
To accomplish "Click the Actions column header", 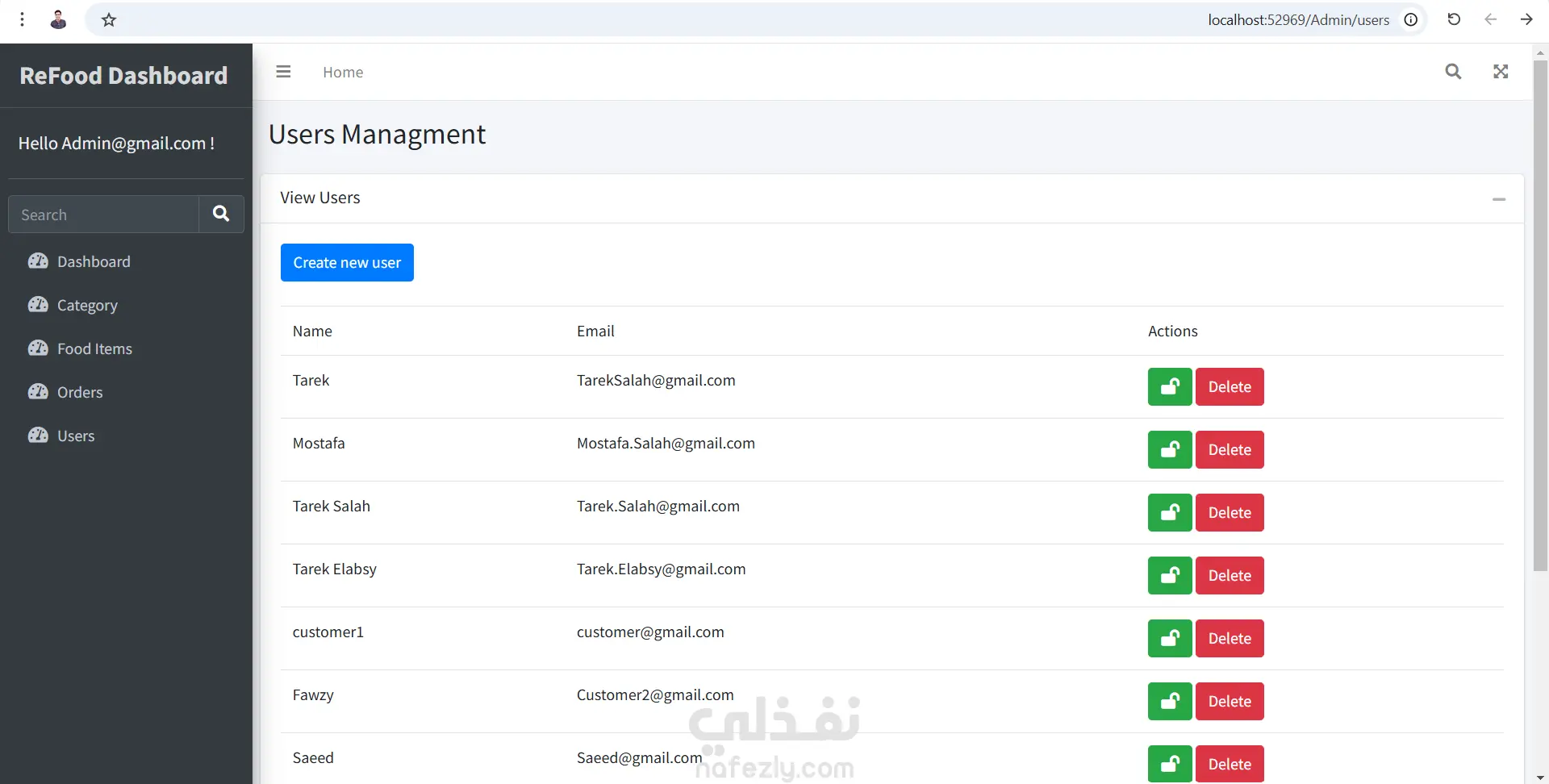I will point(1172,331).
